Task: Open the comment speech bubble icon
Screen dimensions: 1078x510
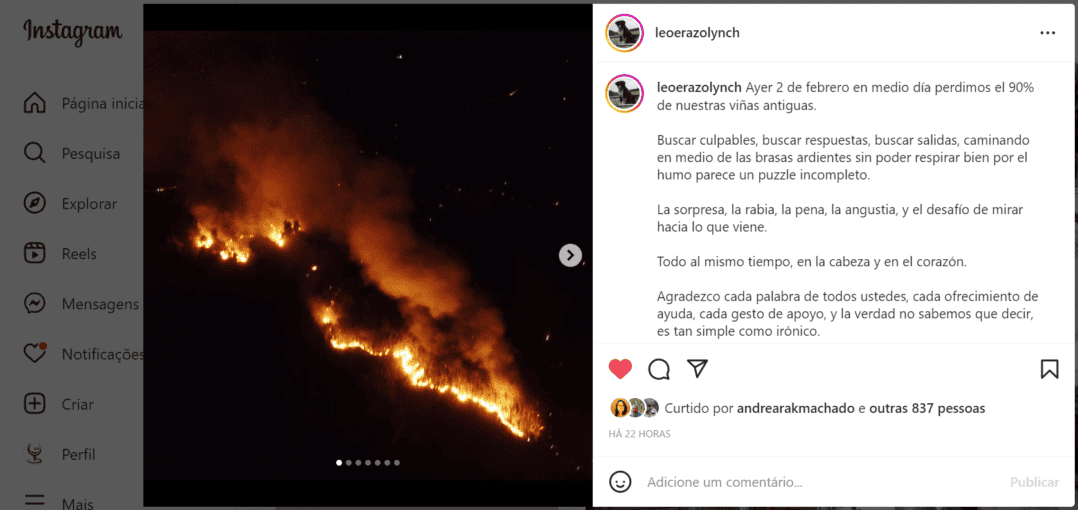Action: point(659,369)
